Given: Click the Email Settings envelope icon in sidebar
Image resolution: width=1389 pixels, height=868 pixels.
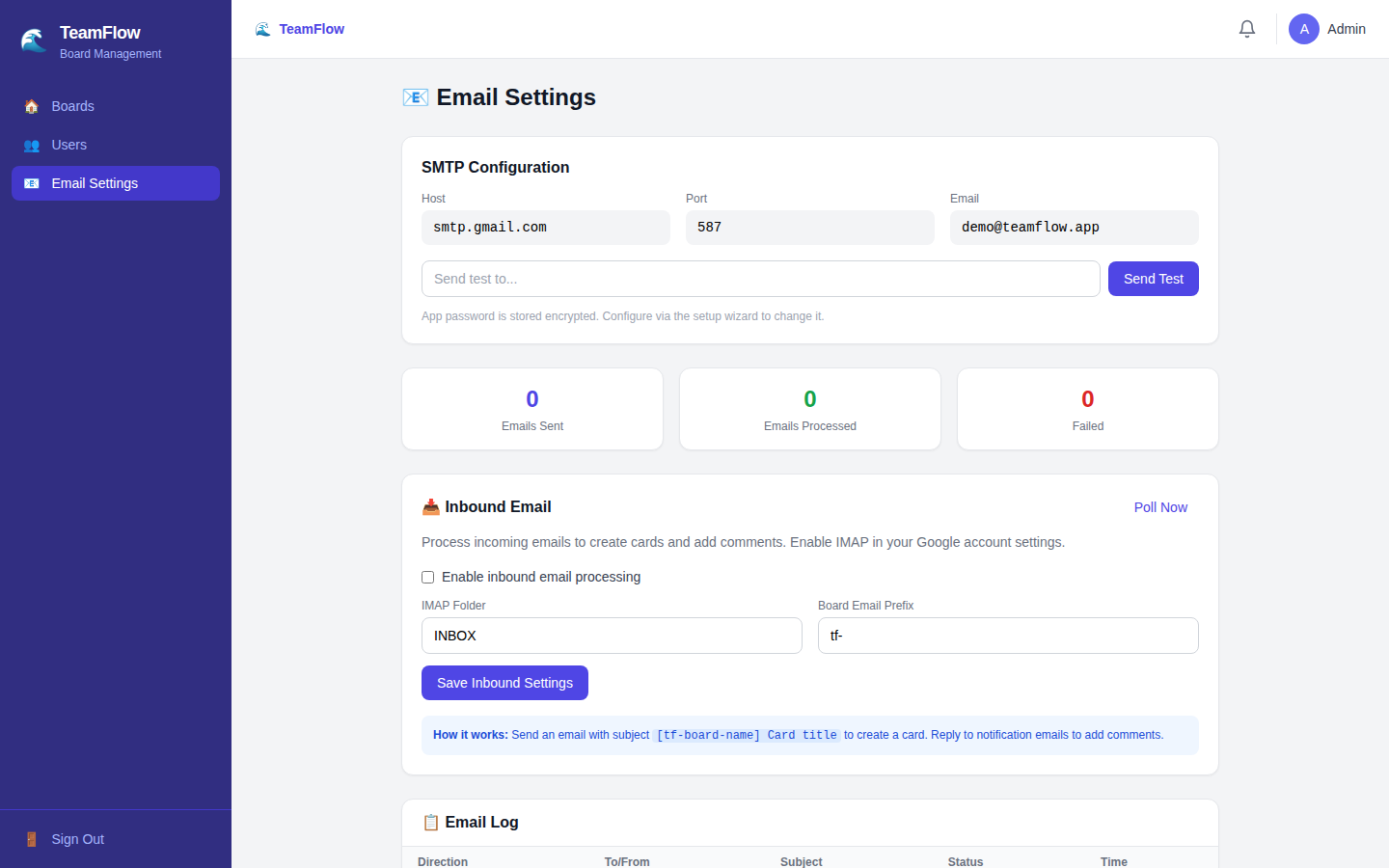Looking at the screenshot, I should (31, 183).
